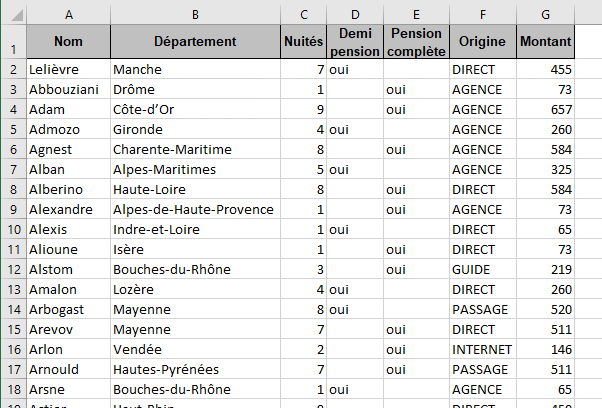Click the cell containing "Lelièvre"
This screenshot has width=602, height=408.
click(68, 69)
